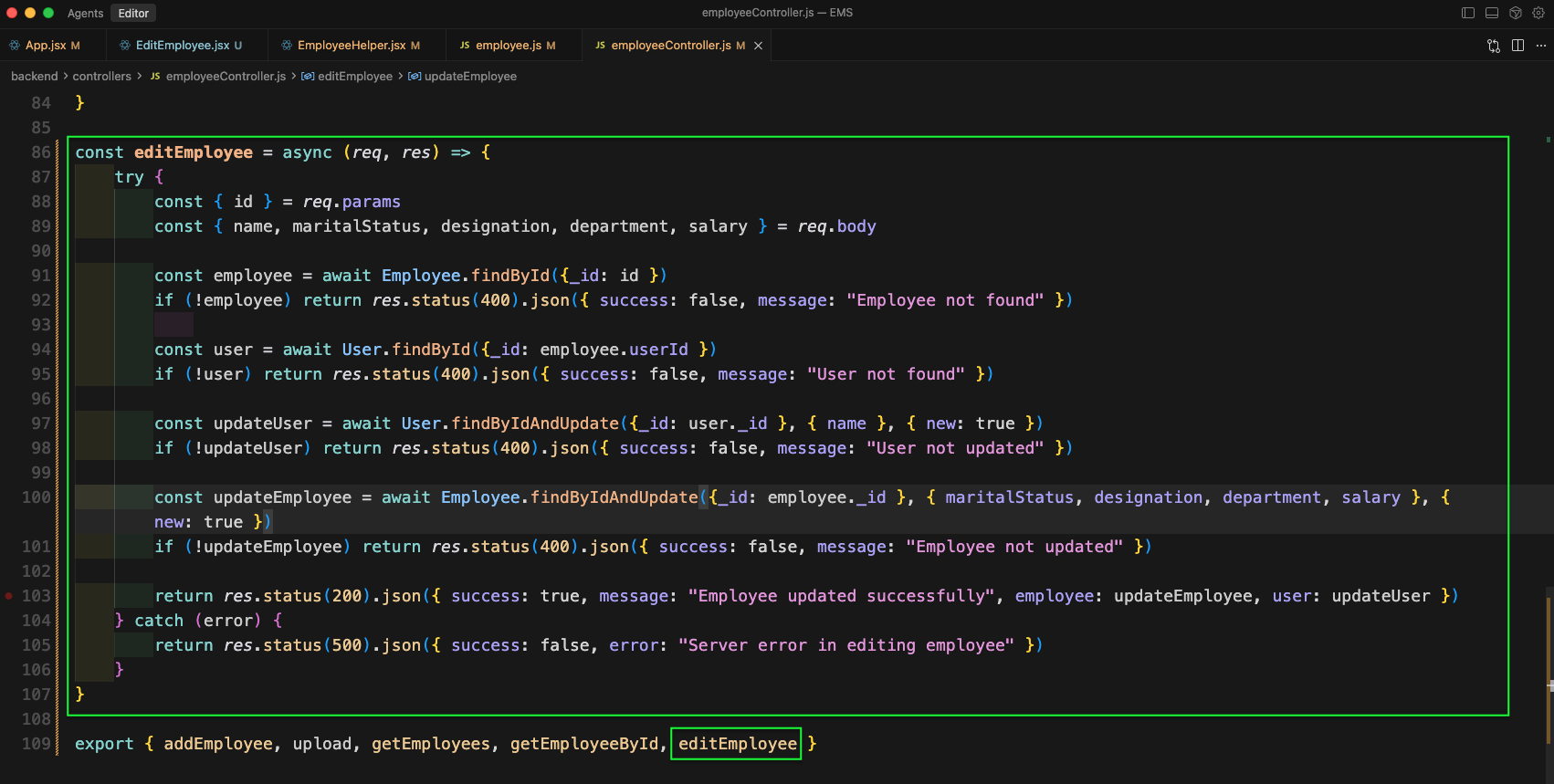Click JS icon on employeeController.js tab
Screen dimensions: 1554x784
[600, 45]
